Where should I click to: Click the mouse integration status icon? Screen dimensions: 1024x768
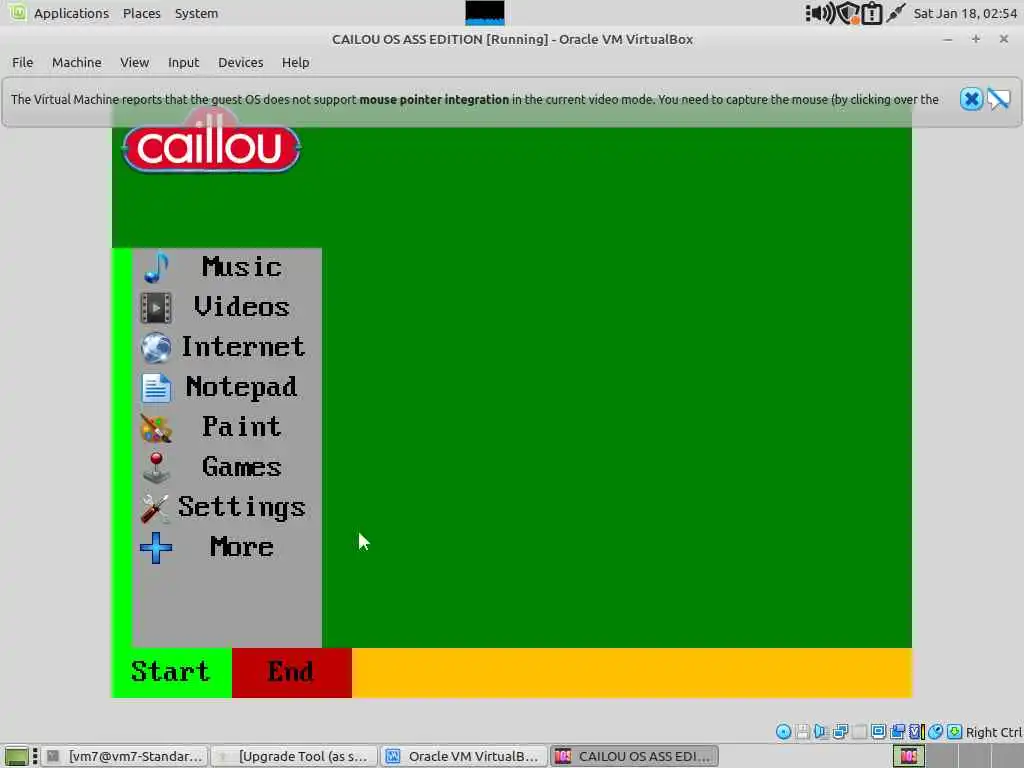(x=936, y=732)
